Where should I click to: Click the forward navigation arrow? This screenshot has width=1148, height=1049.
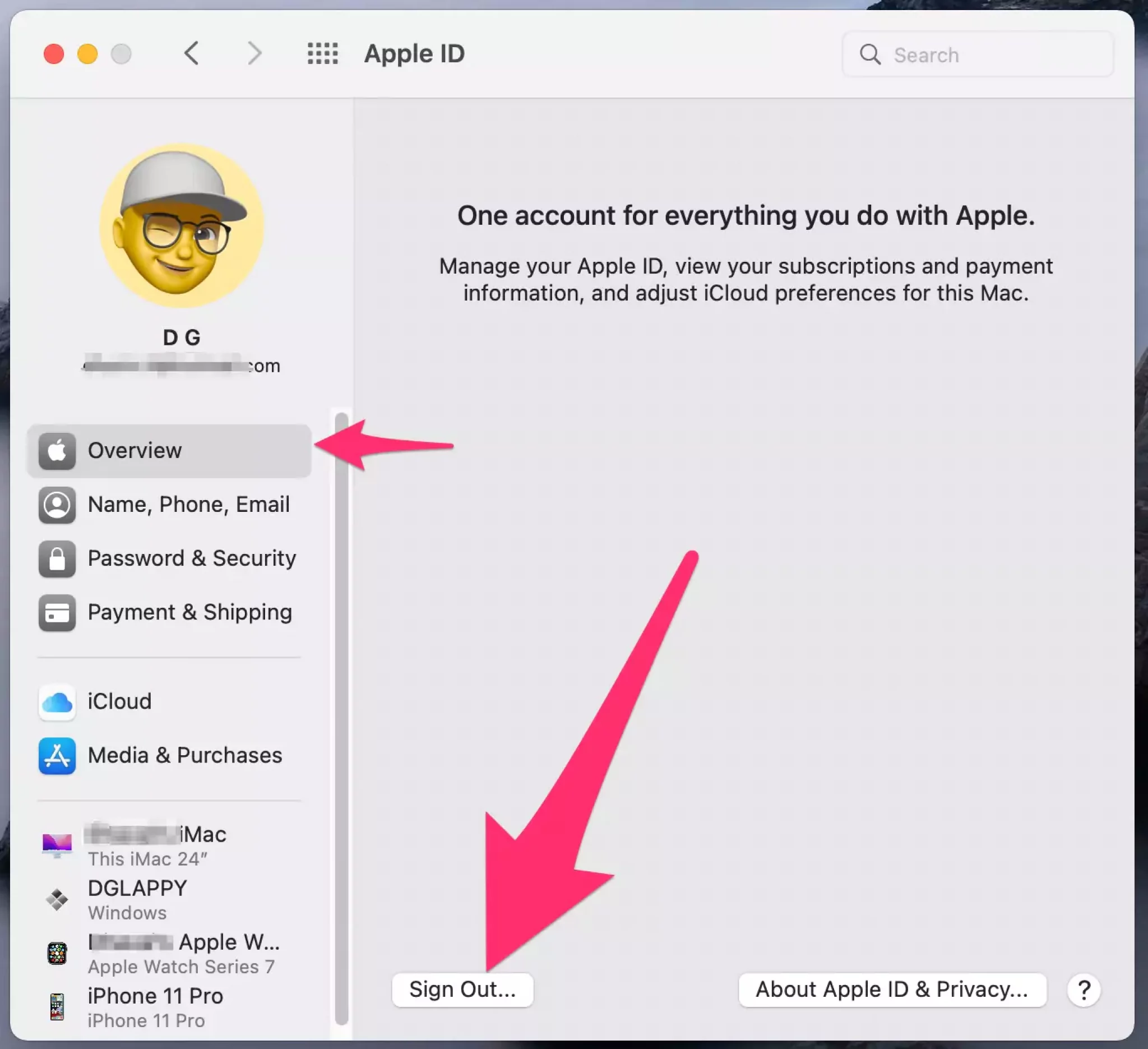point(254,53)
